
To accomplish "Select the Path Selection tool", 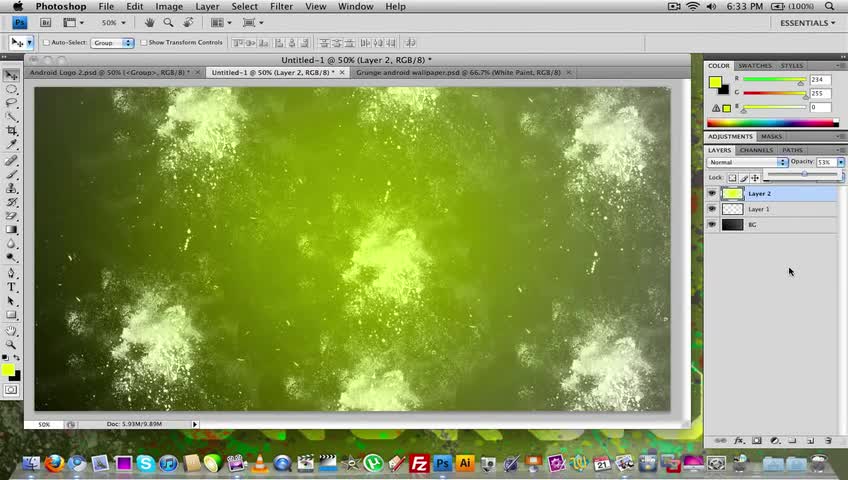I will point(11,301).
